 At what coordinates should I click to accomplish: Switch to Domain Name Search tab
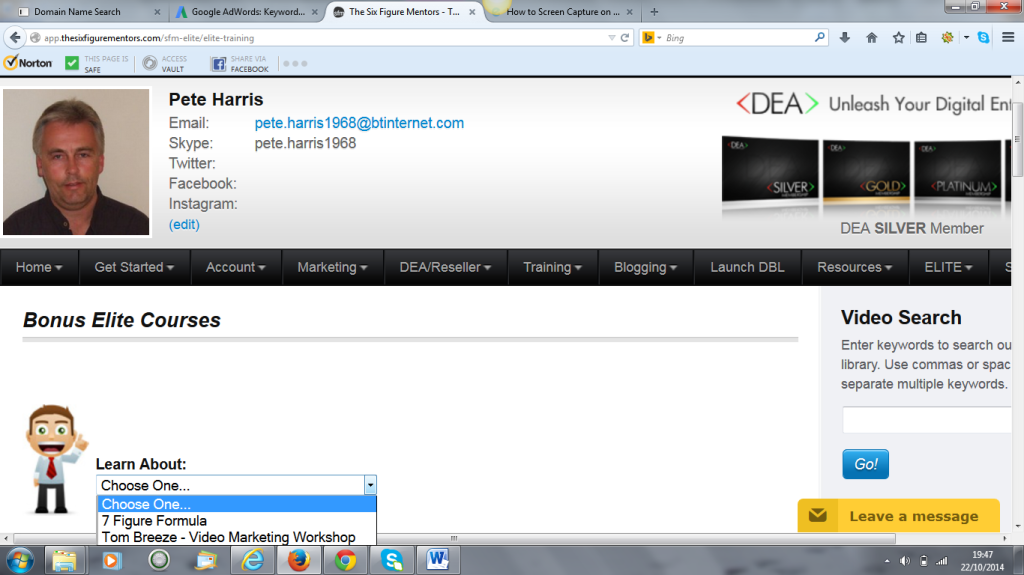pyautogui.click(x=89, y=12)
